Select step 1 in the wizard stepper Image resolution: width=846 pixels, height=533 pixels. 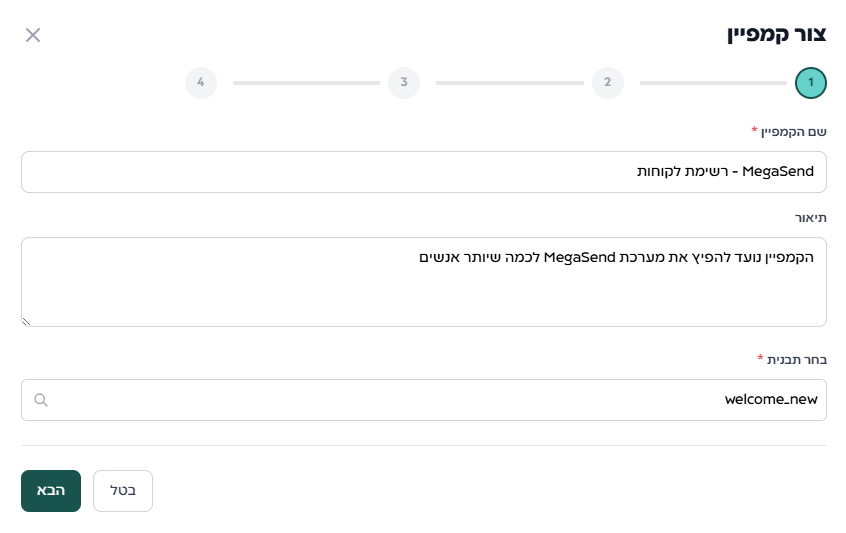[810, 82]
